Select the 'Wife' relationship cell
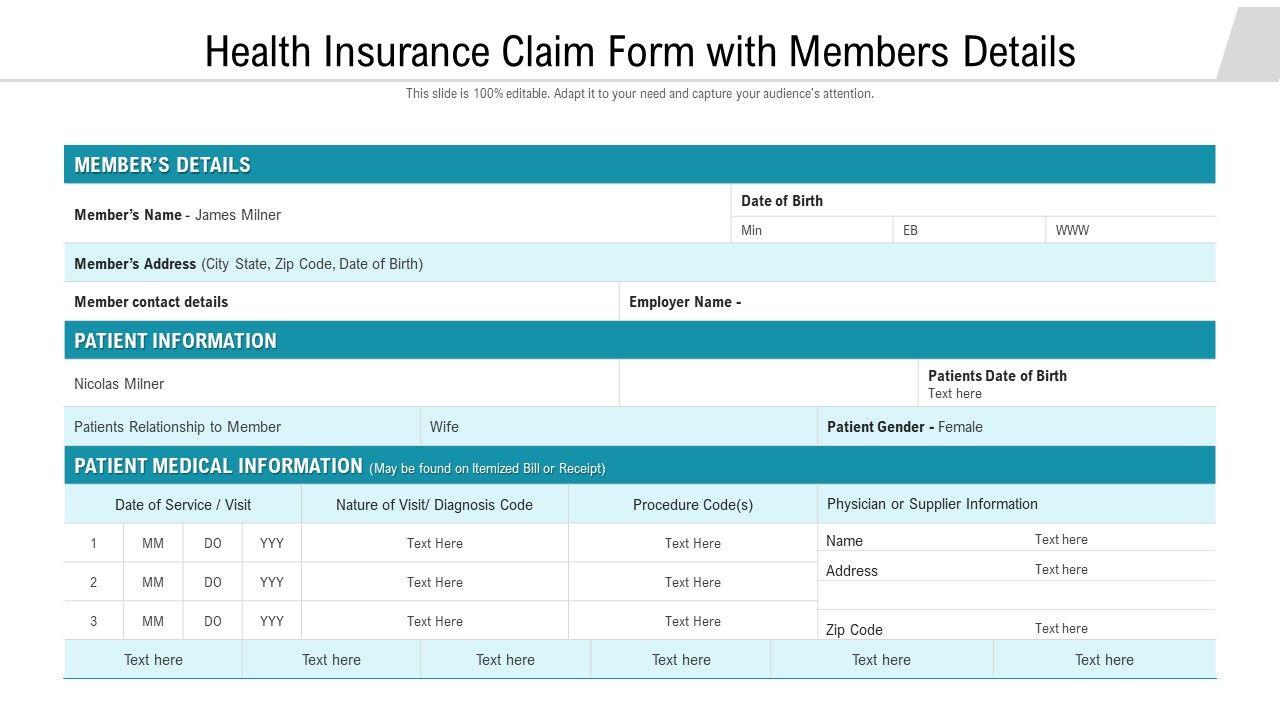1280x720 pixels. 445,427
